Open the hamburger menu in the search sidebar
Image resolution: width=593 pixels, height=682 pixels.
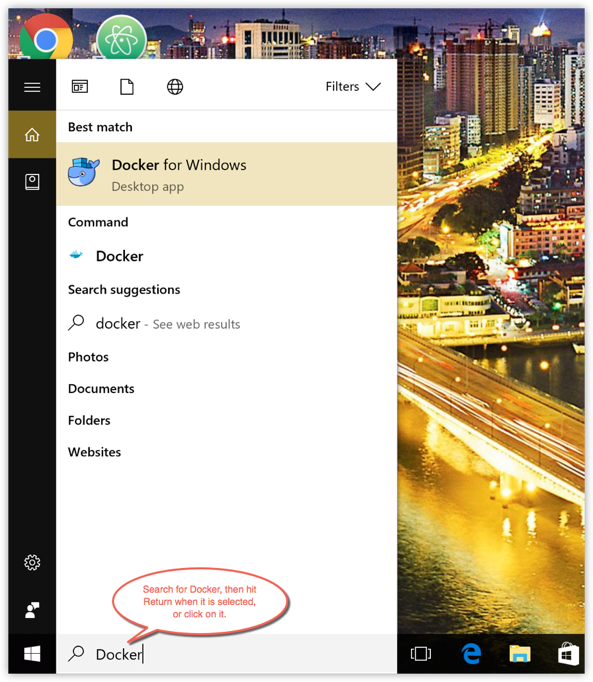[x=32, y=87]
